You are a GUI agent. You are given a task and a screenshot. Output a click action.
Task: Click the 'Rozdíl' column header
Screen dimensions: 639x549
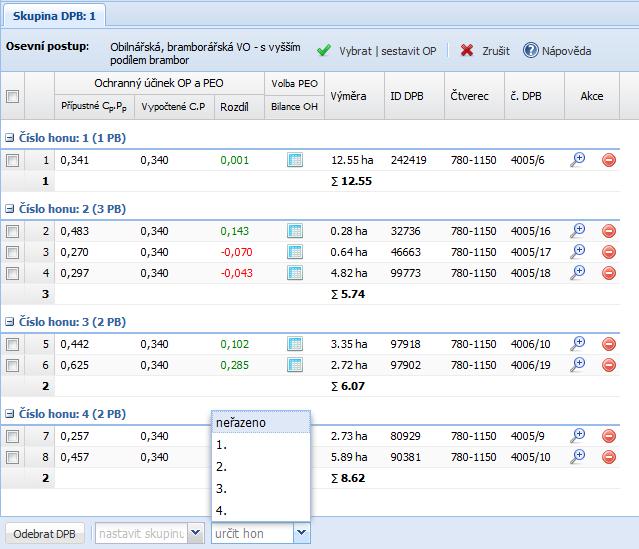pyautogui.click(x=239, y=107)
